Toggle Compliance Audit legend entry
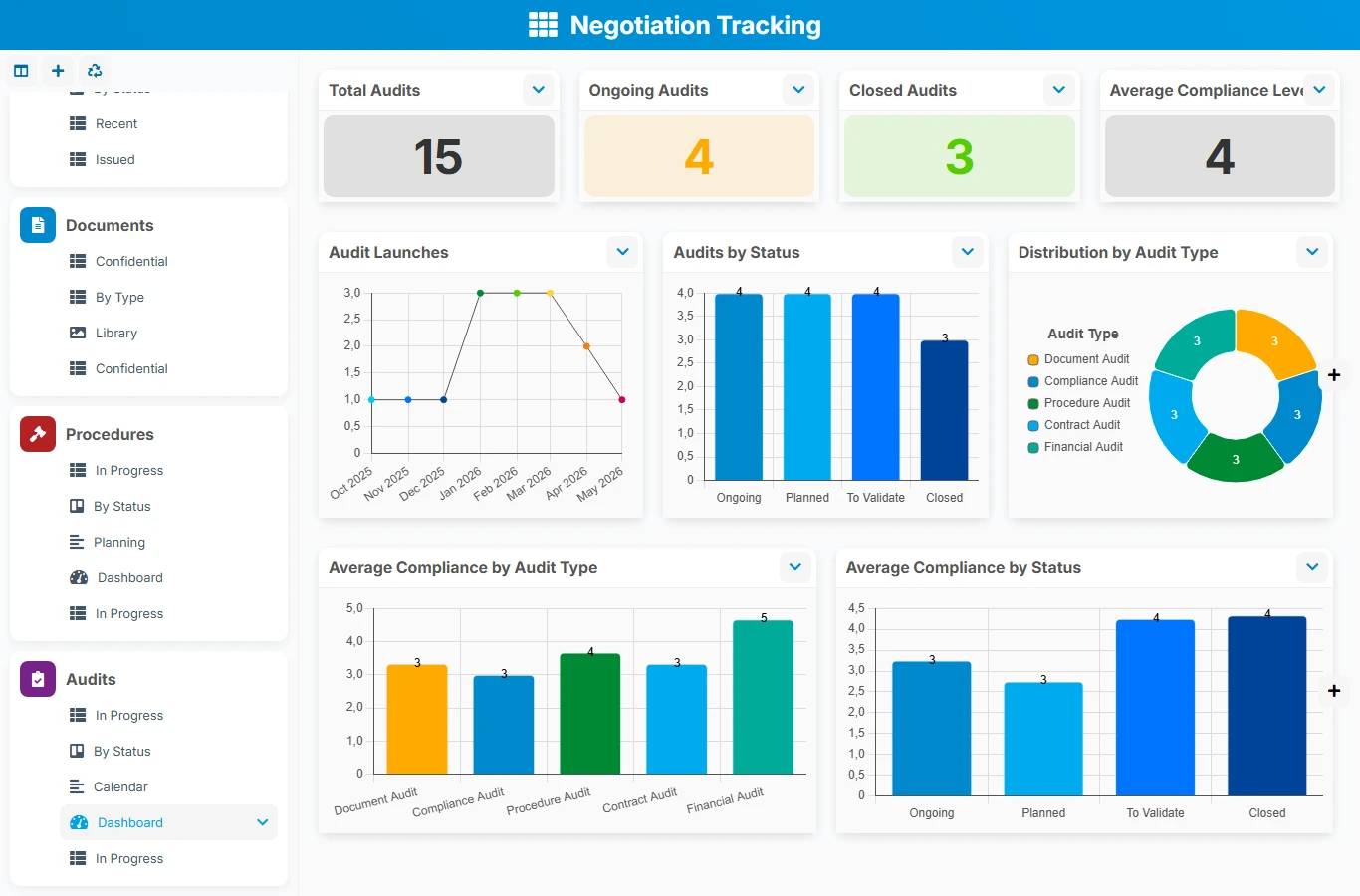1360x896 pixels. pyautogui.click(x=1083, y=381)
